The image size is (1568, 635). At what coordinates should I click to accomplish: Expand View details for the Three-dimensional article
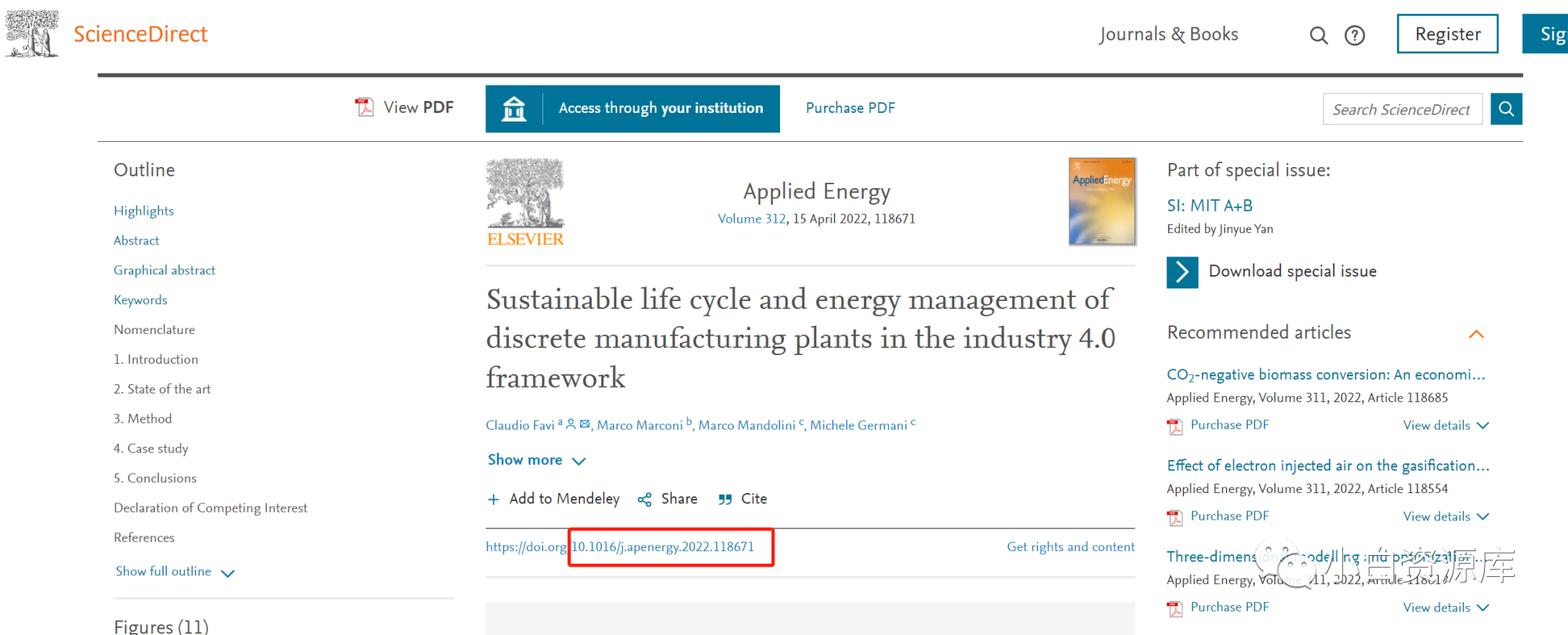1446,608
